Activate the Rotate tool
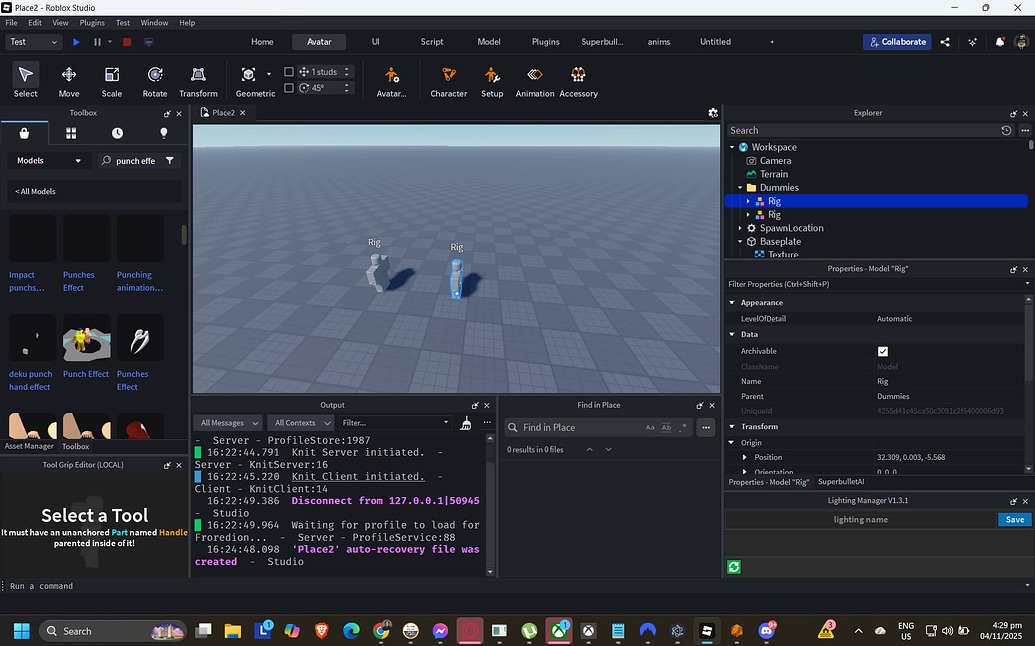The height and width of the screenshot is (646, 1035). click(x=154, y=80)
